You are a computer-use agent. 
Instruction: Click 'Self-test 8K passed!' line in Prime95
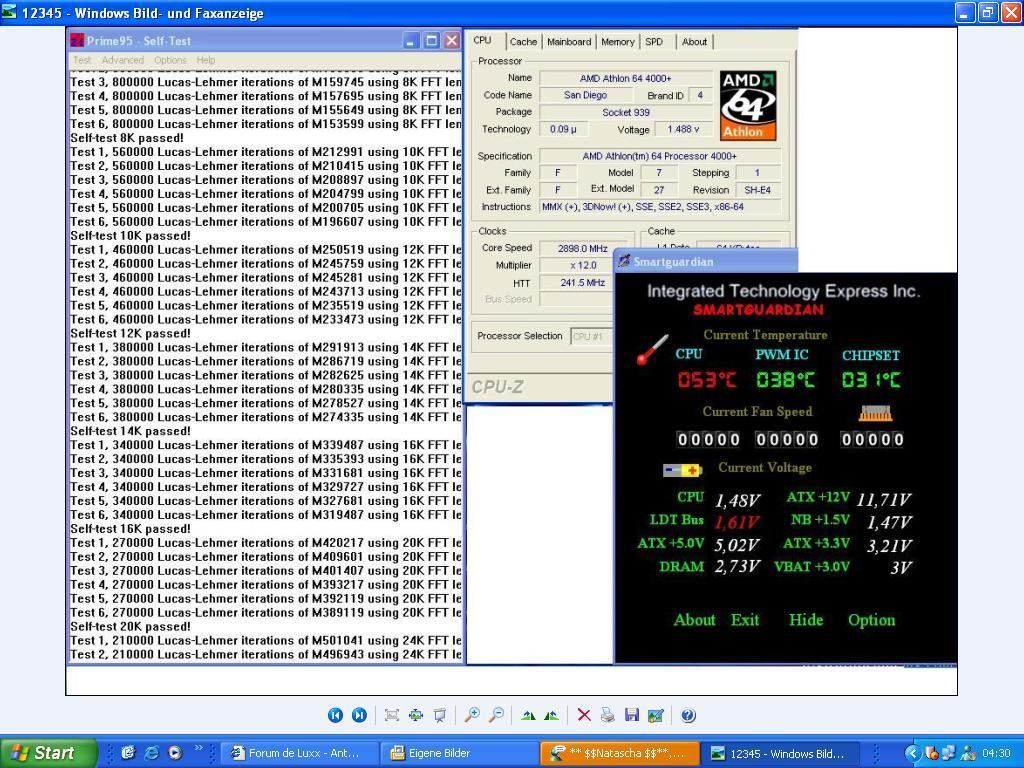[x=127, y=138]
